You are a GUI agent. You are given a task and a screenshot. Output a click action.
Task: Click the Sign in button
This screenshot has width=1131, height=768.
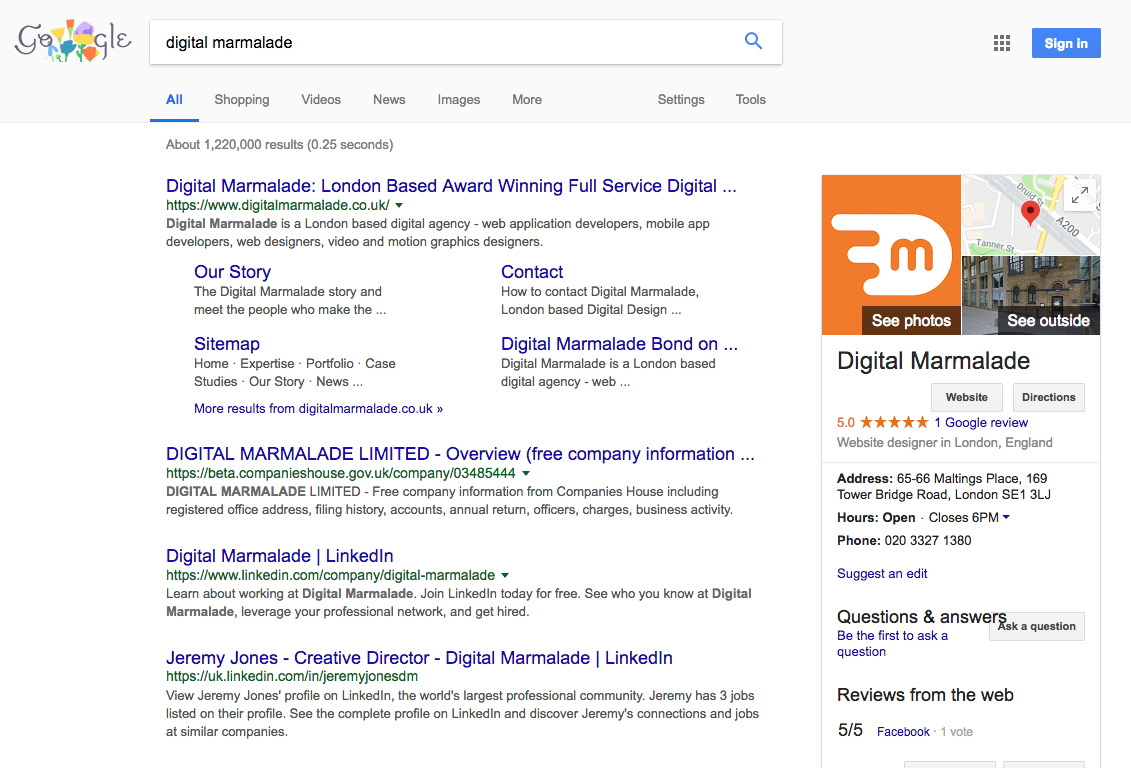(x=1065, y=43)
